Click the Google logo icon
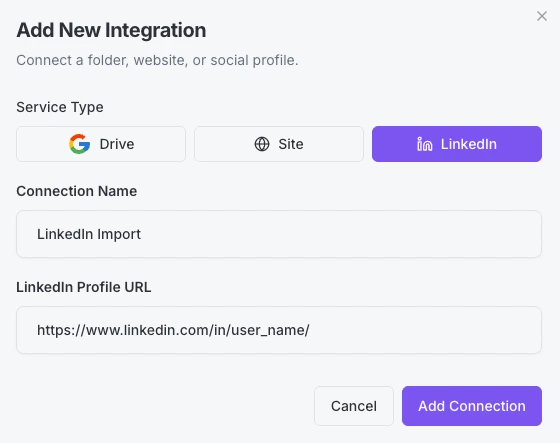Viewport: 560px width, 443px height. pyautogui.click(x=79, y=144)
